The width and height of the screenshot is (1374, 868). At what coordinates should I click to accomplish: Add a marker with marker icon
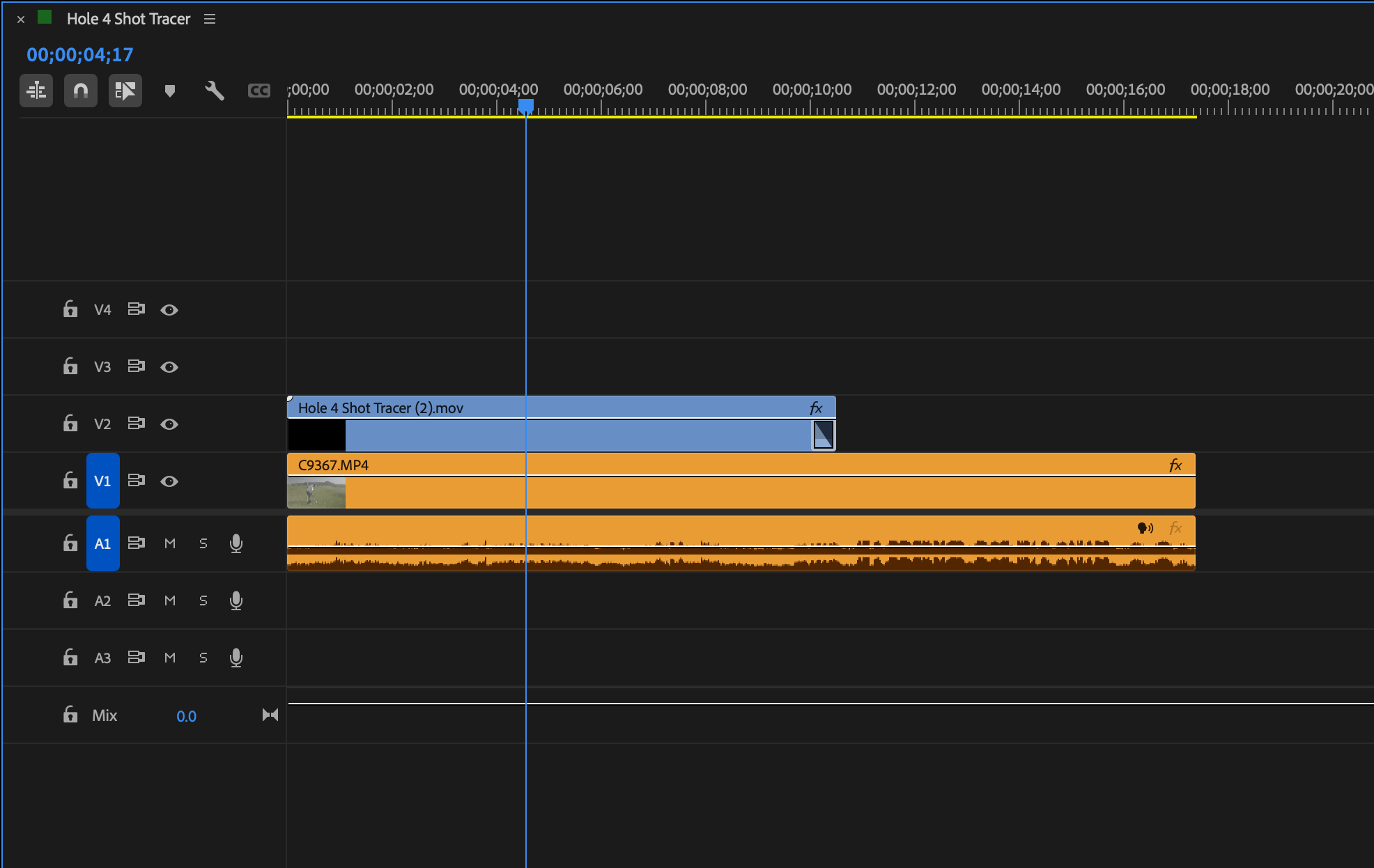point(169,91)
